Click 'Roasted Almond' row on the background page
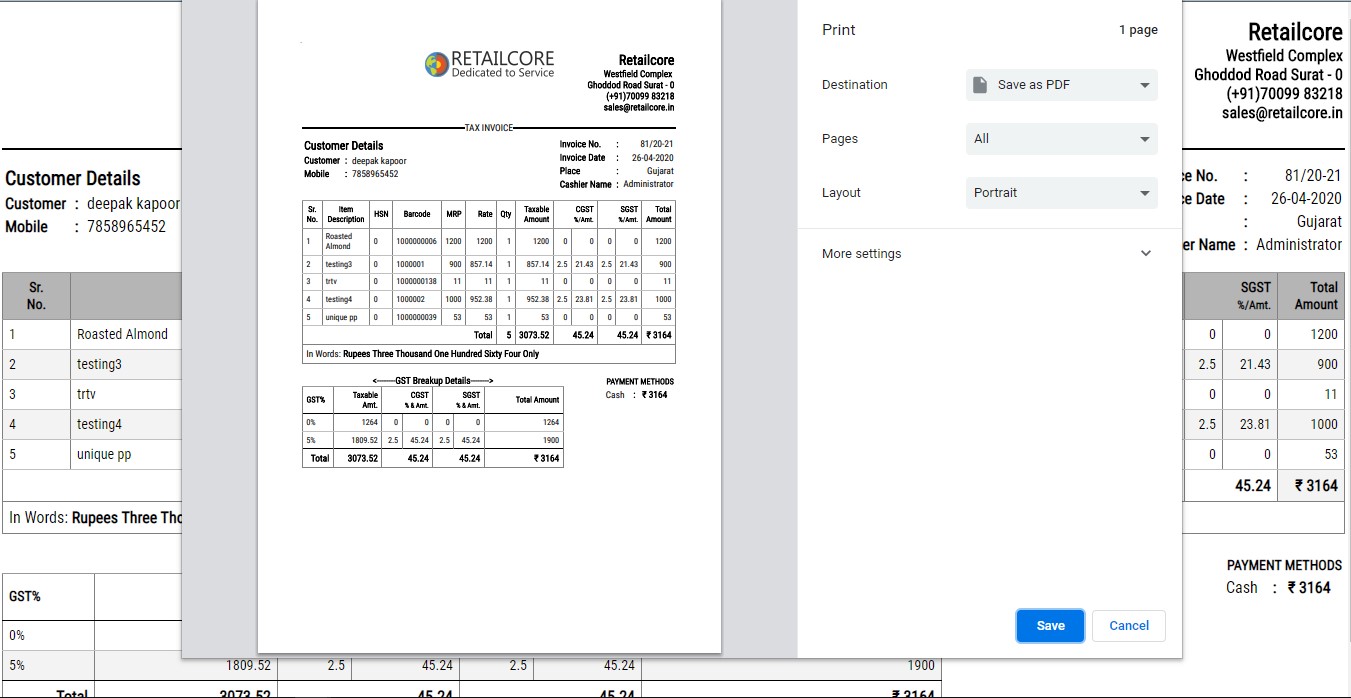 pyautogui.click(x=122, y=334)
